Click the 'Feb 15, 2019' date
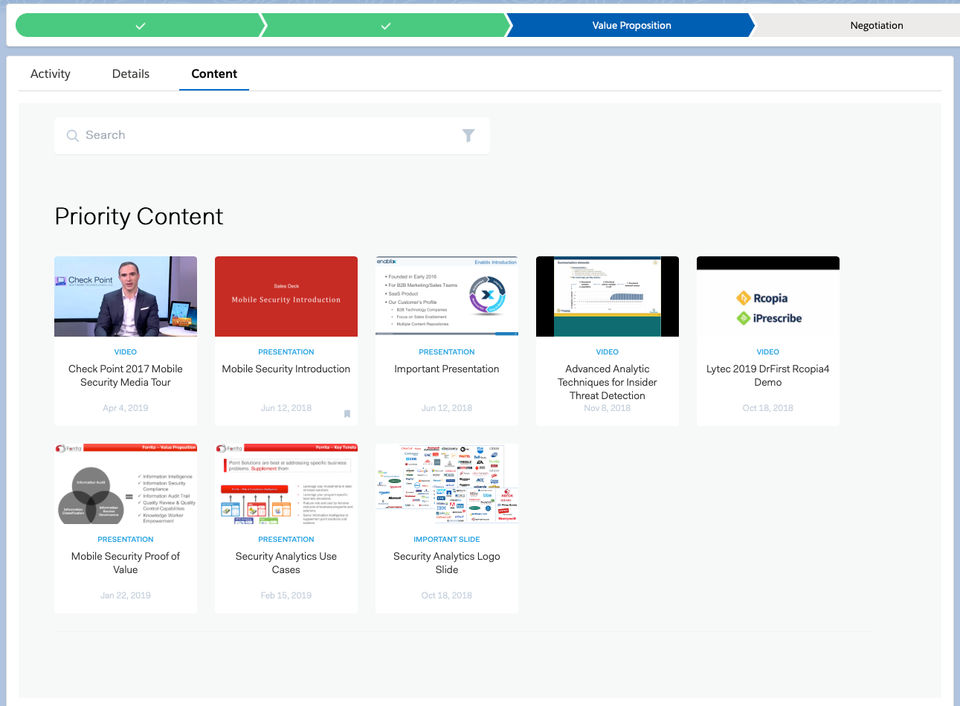960x706 pixels. point(286,595)
